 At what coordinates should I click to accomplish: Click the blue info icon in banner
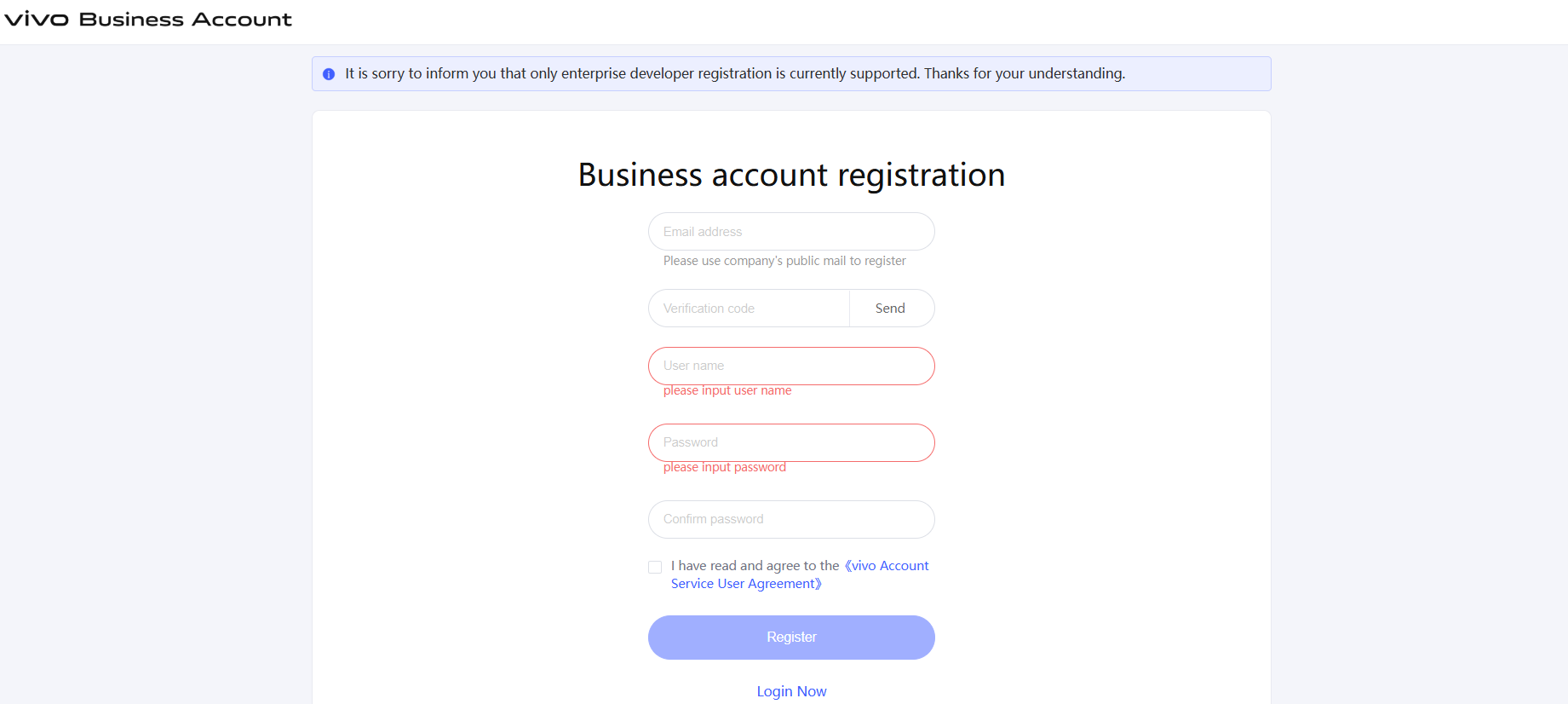pyautogui.click(x=329, y=74)
